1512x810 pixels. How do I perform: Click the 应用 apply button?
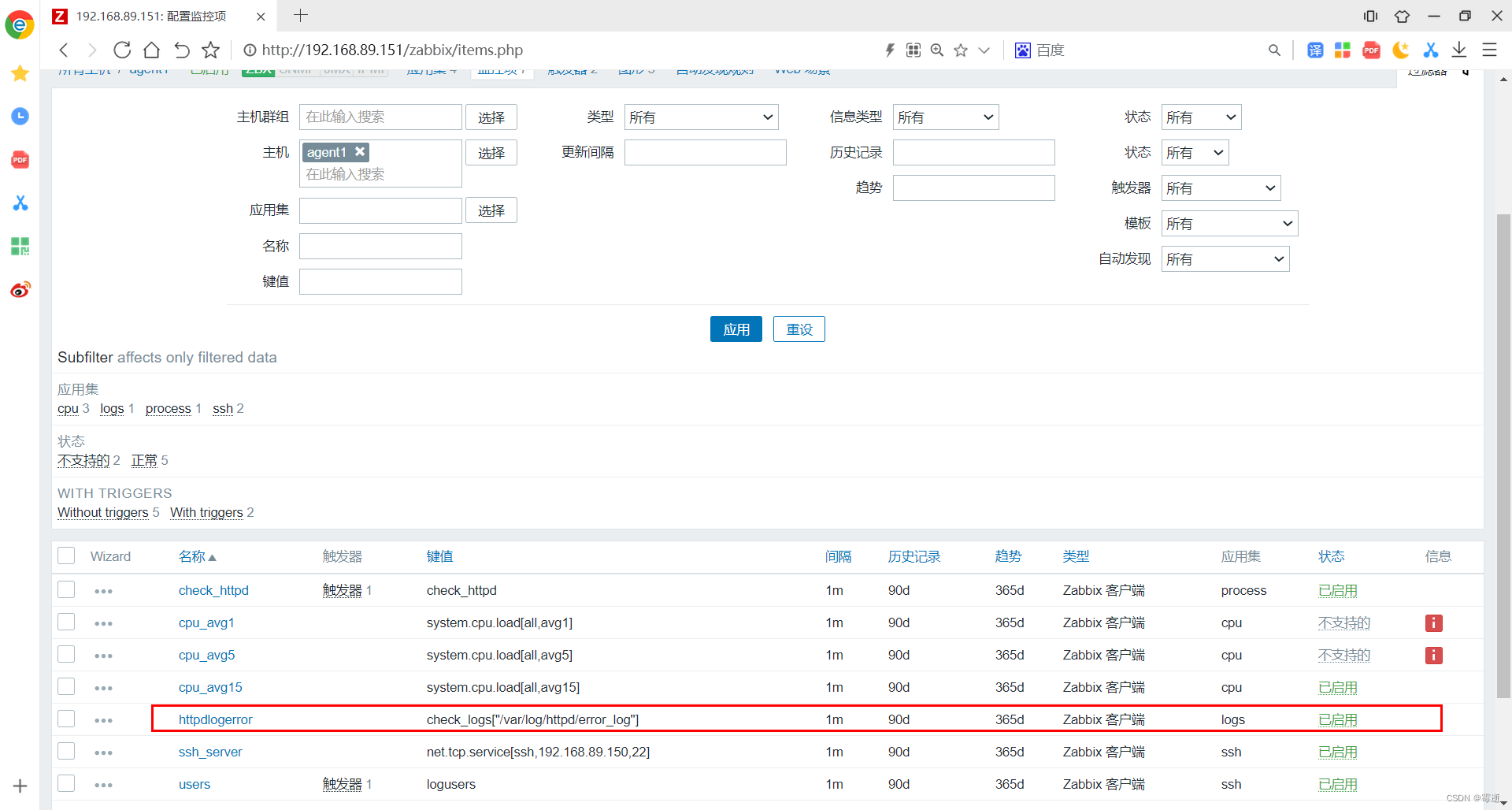pos(736,329)
